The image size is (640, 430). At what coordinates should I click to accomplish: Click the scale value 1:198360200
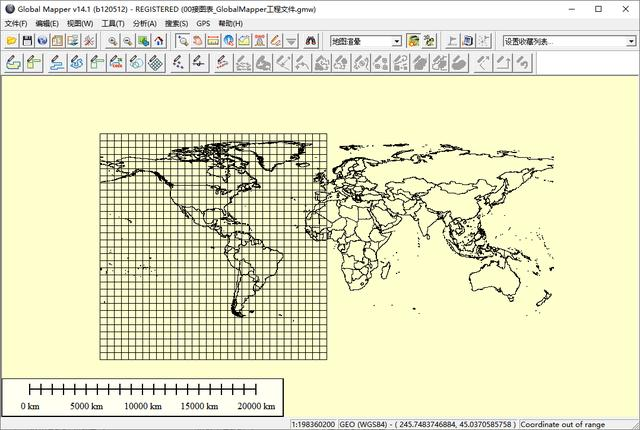(313, 425)
